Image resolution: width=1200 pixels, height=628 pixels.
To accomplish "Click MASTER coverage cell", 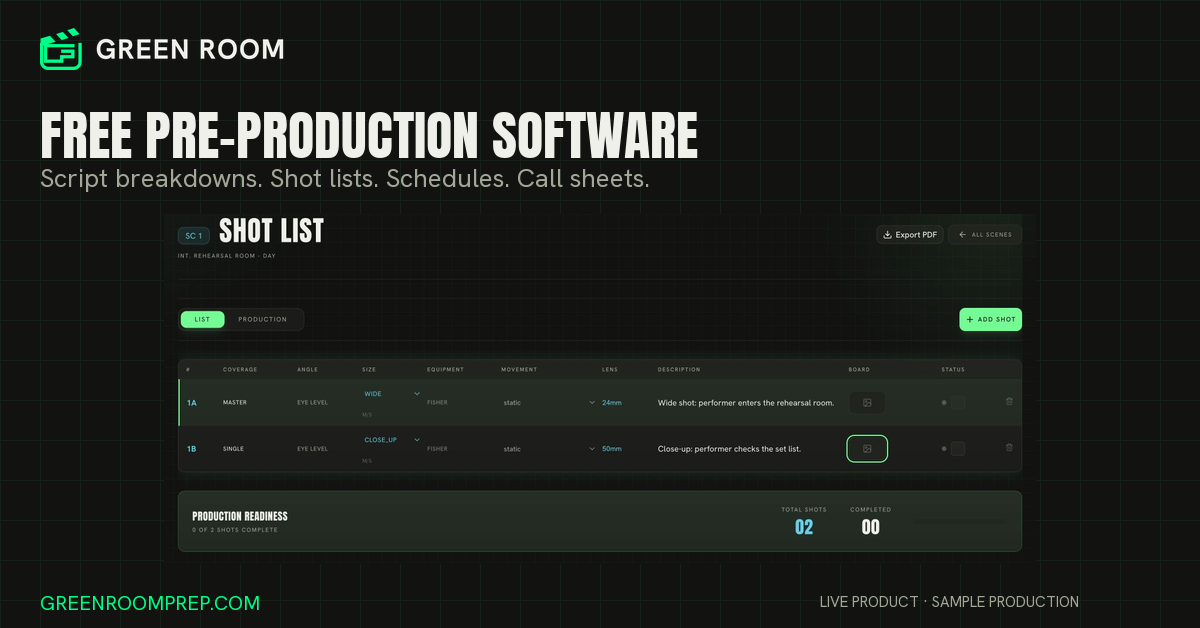I will coord(234,403).
